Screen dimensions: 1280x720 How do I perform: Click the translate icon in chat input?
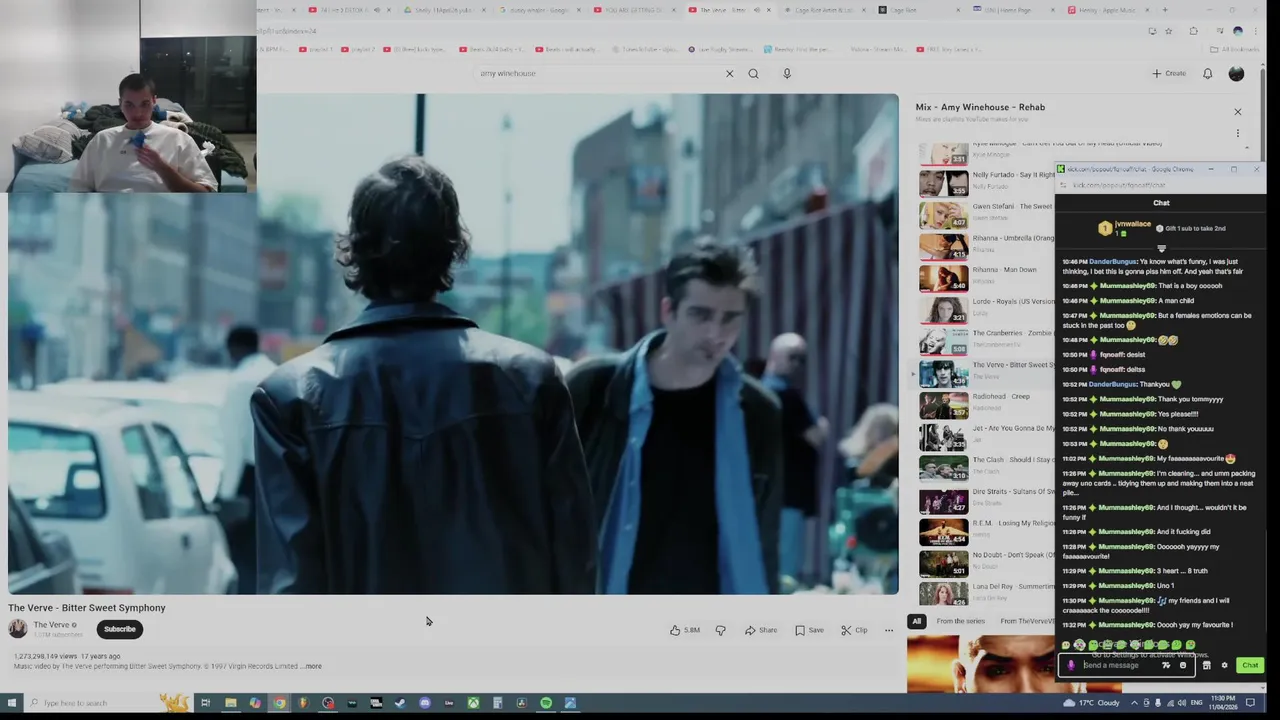pos(1166,665)
